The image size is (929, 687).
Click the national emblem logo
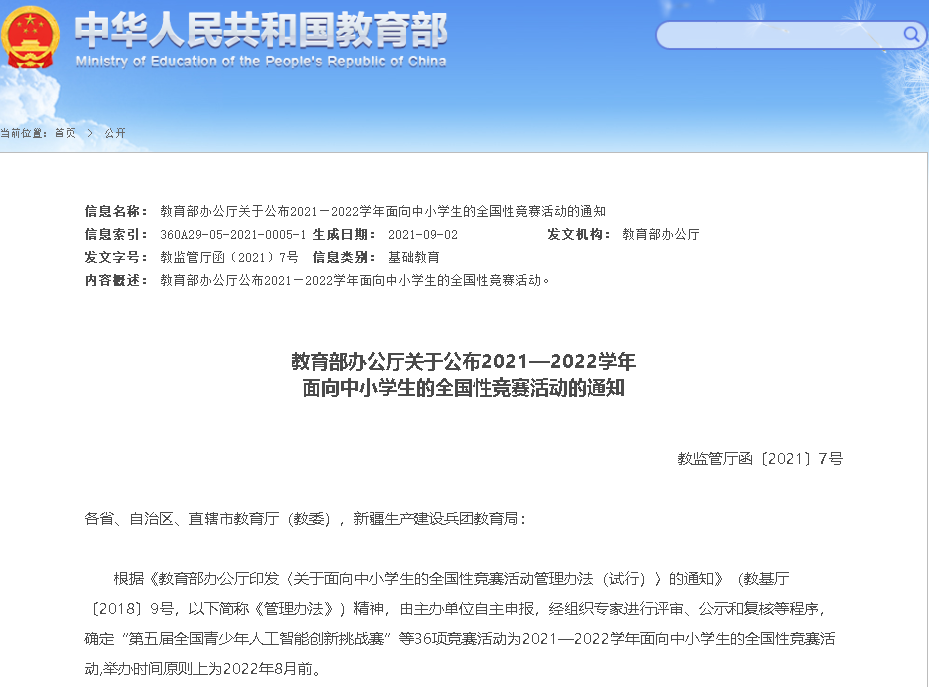click(x=30, y=38)
